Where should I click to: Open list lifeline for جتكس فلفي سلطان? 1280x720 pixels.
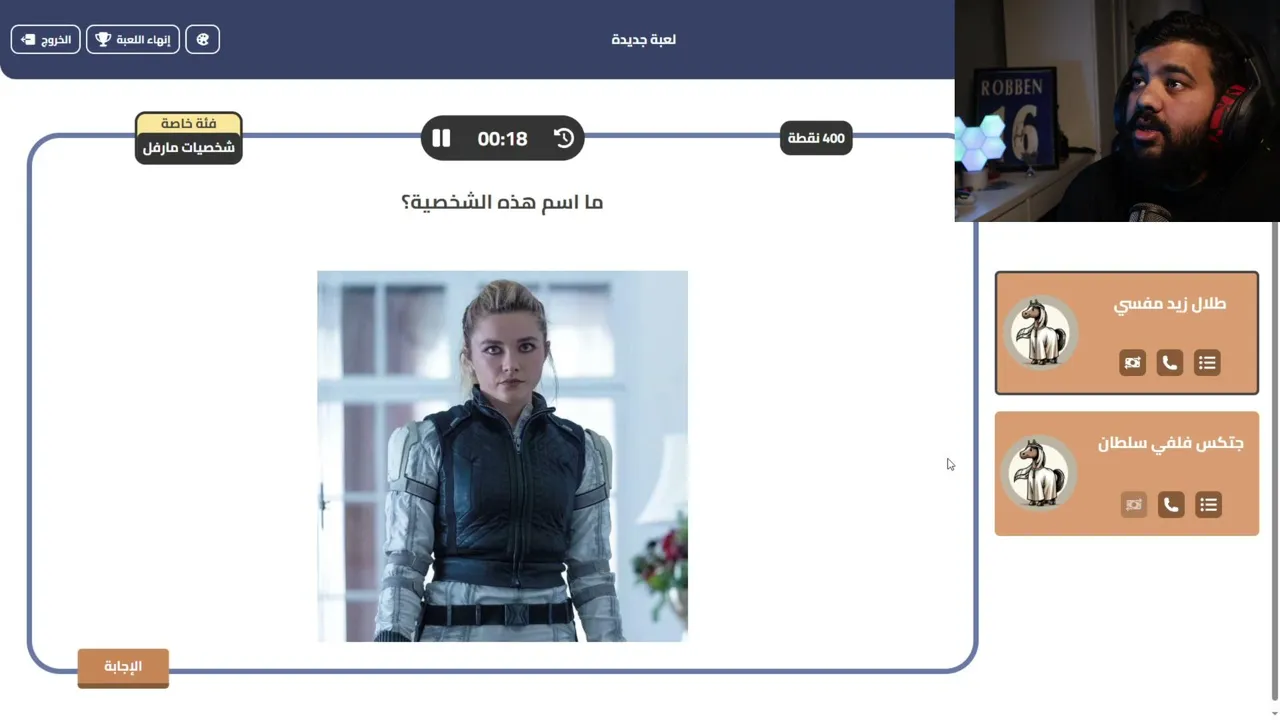1208,505
